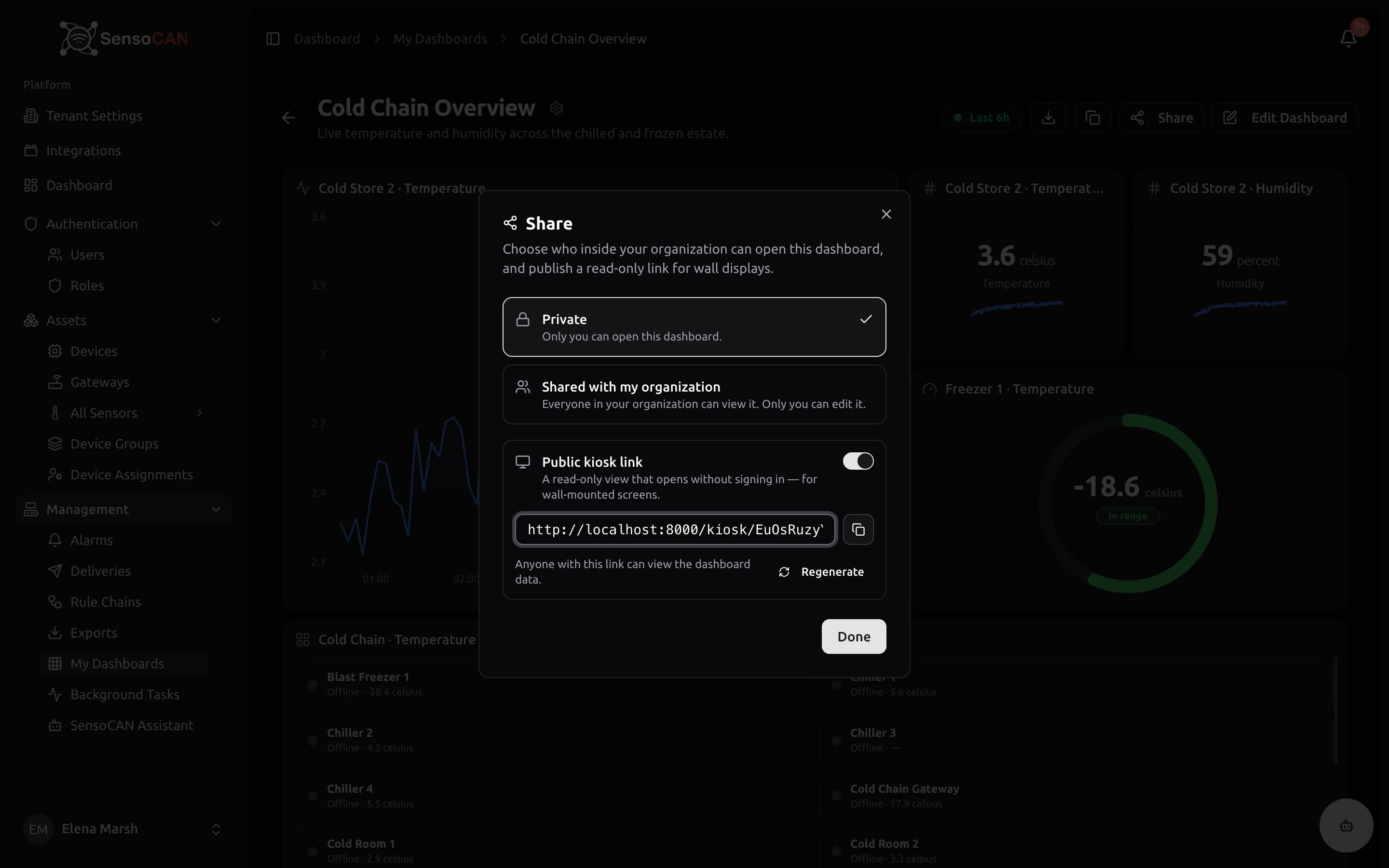Click the Share button in toolbar

point(1161,118)
